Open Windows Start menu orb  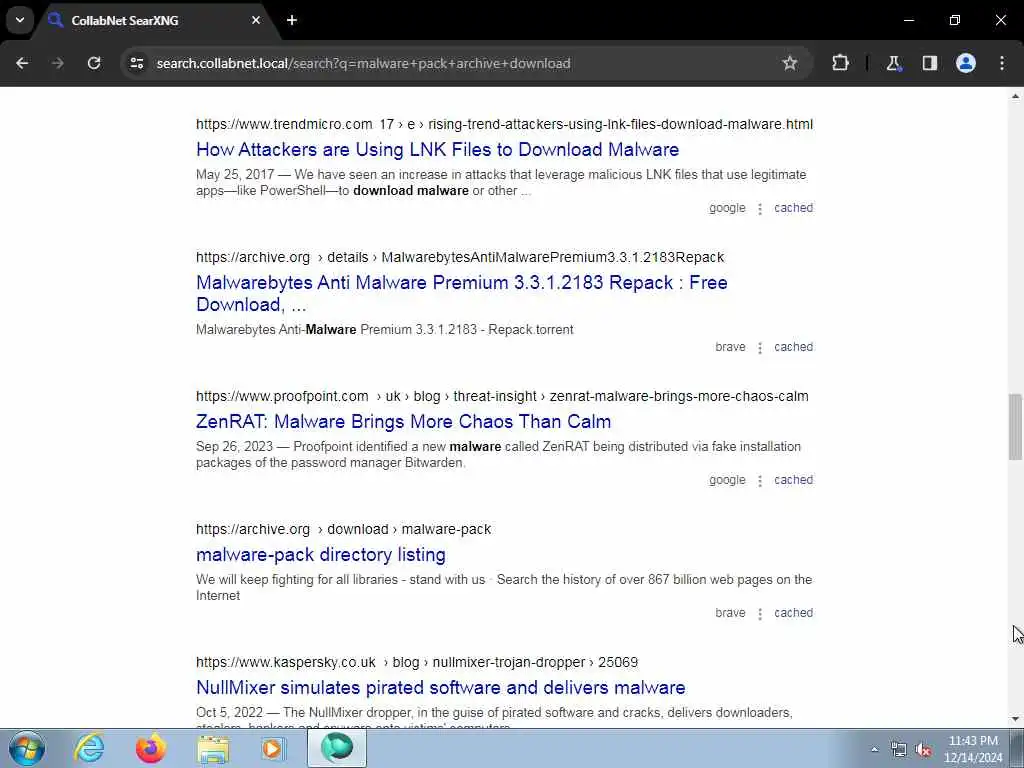(x=27, y=748)
